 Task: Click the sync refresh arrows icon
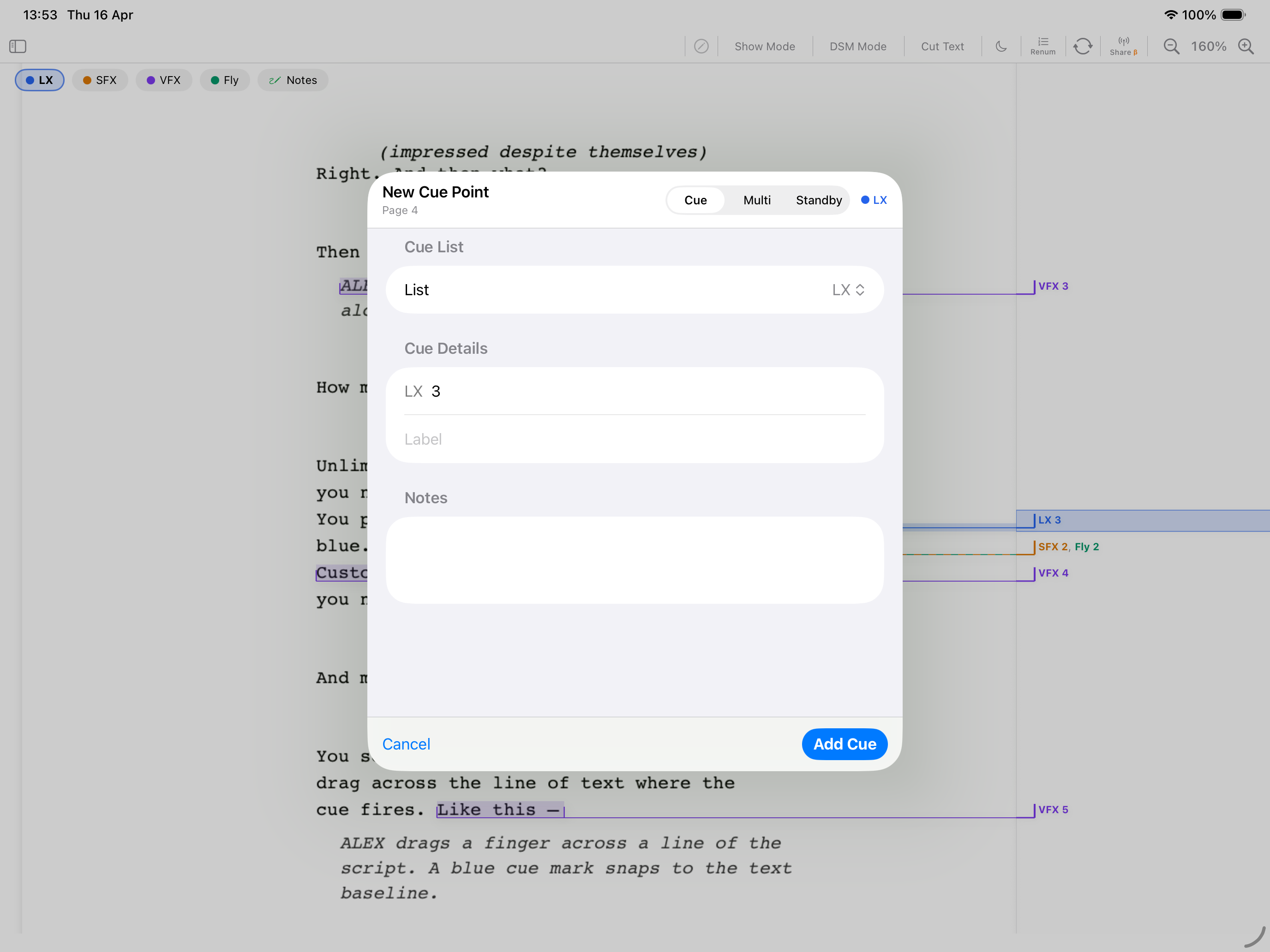[x=1082, y=46]
